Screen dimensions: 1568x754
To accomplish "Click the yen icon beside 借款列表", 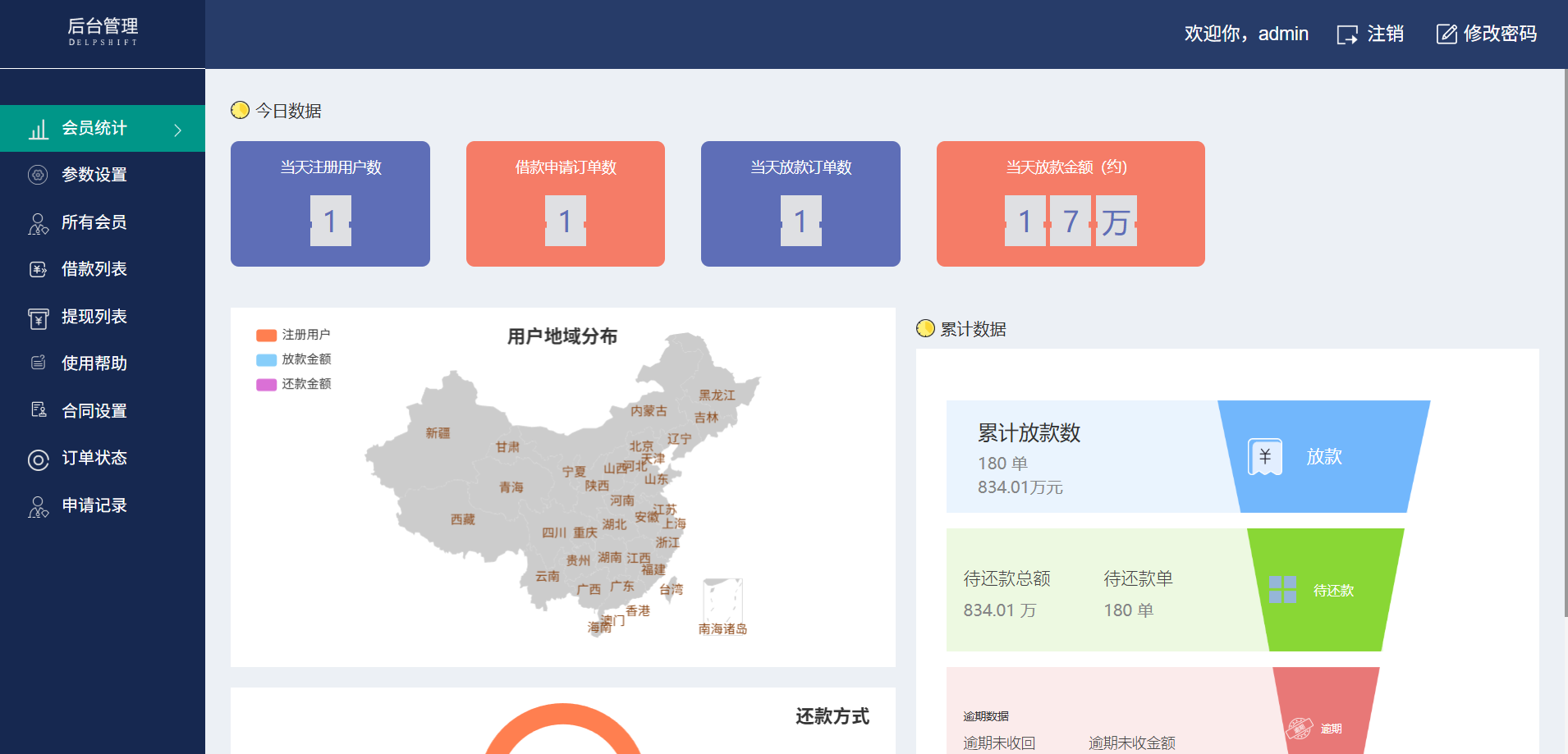I will (38, 270).
